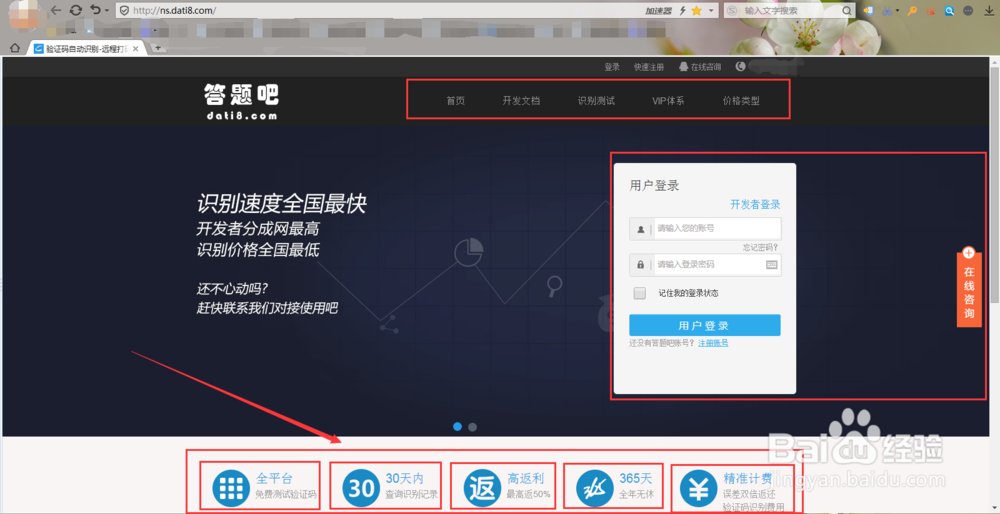This screenshot has height=514, width=1000.
Task: Open the dropdown next to the scissors icon
Action: point(897,10)
